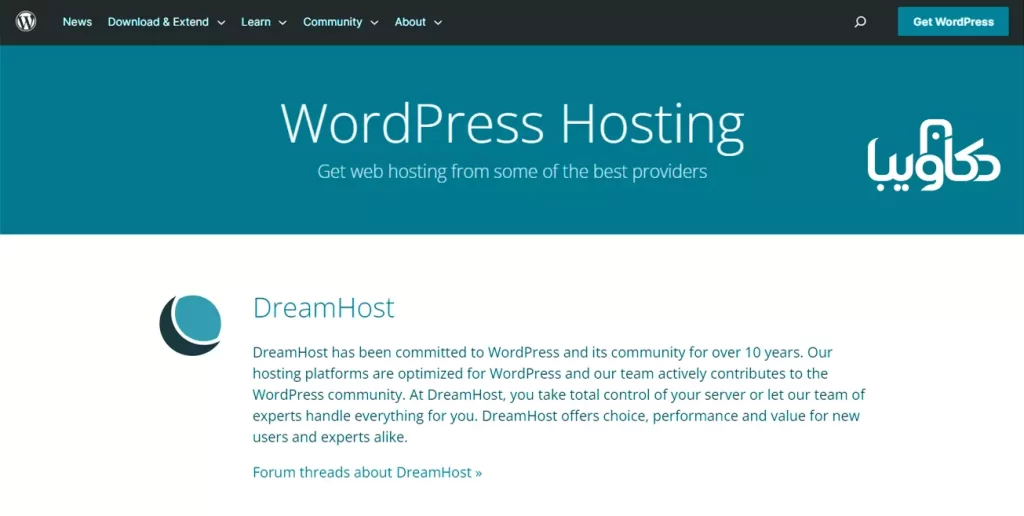Open the About menu

[x=410, y=22]
